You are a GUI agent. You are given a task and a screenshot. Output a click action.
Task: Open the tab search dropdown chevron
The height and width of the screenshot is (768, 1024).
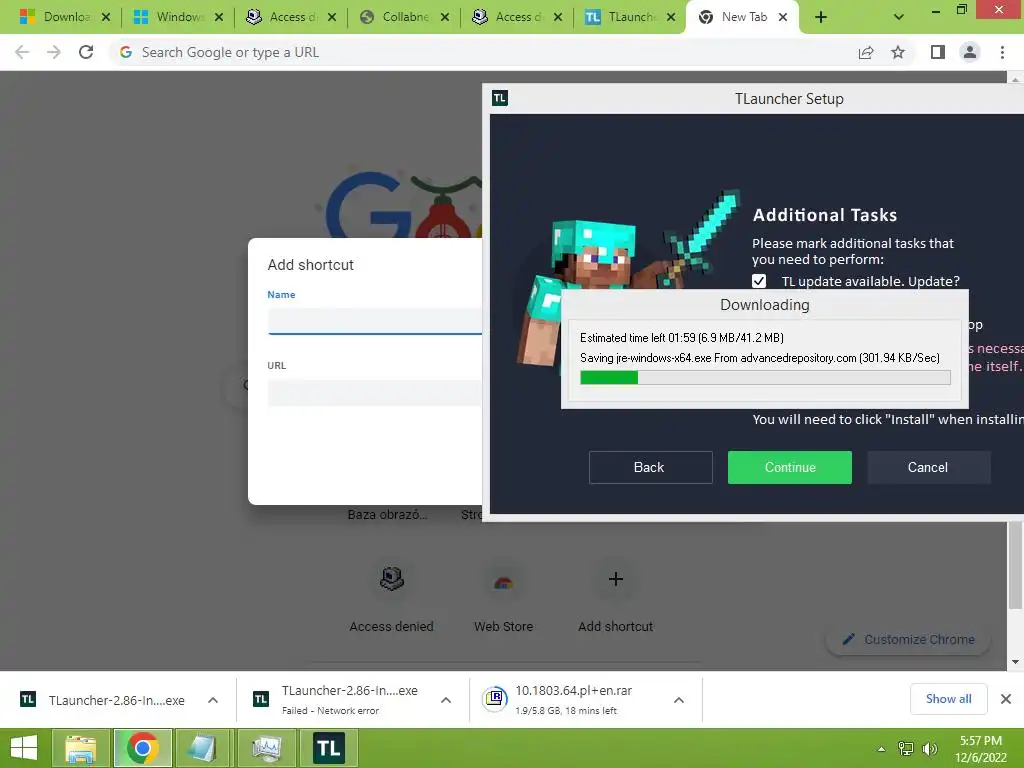899,18
